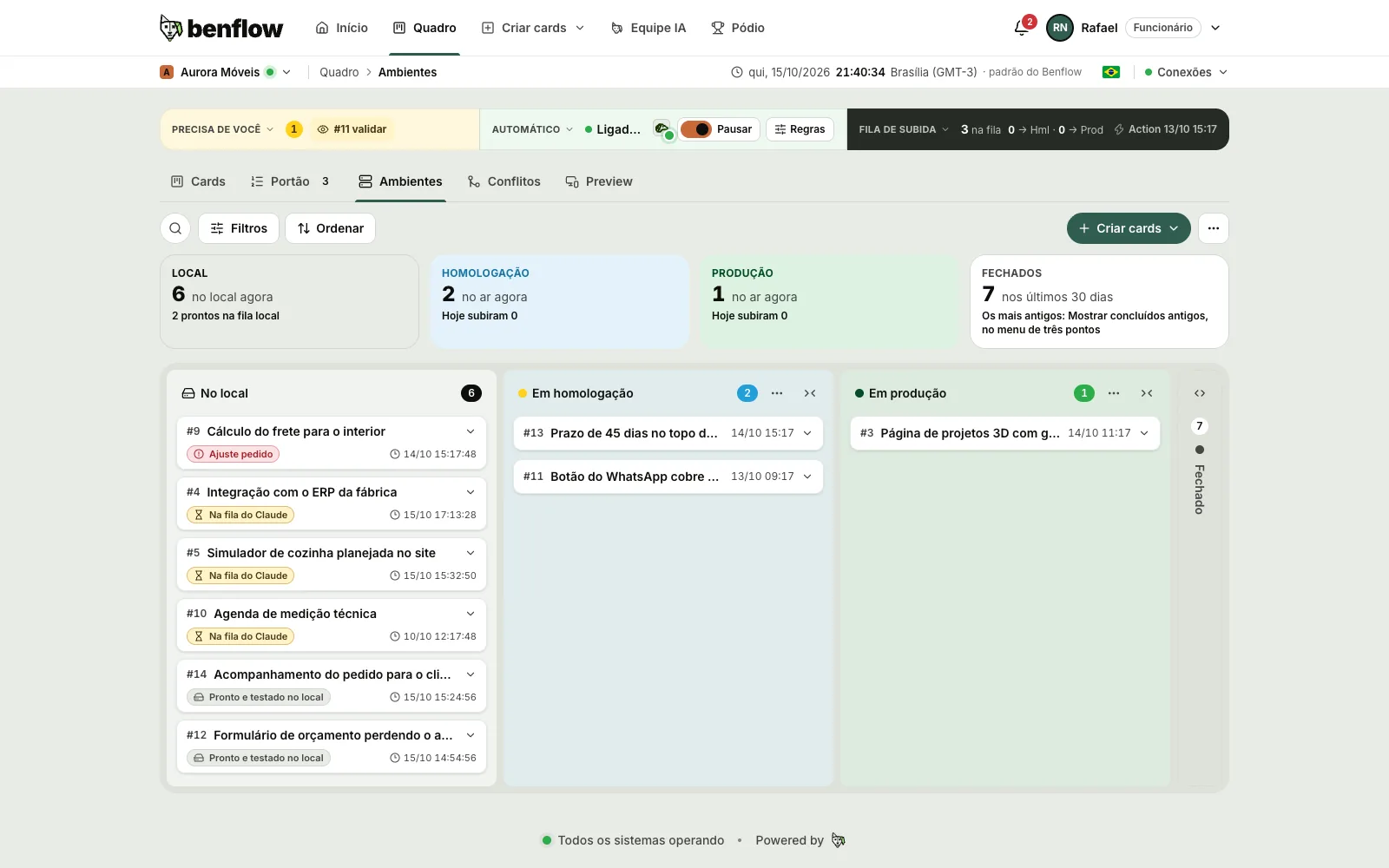This screenshot has height=868, width=1389.
Task: Expand the FILA DE SUBIDA section
Action: pos(904,129)
